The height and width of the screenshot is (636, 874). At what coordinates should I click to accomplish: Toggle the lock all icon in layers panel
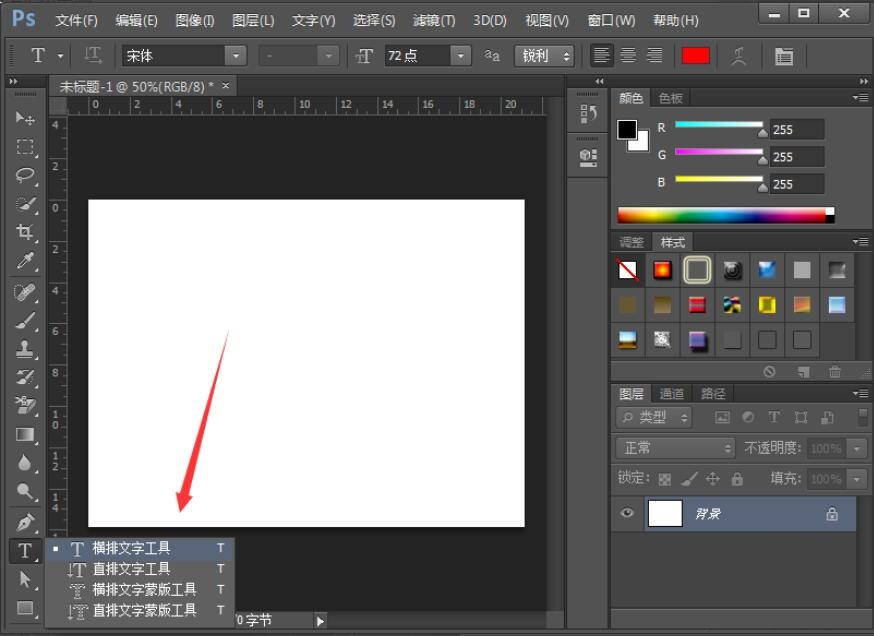point(737,479)
